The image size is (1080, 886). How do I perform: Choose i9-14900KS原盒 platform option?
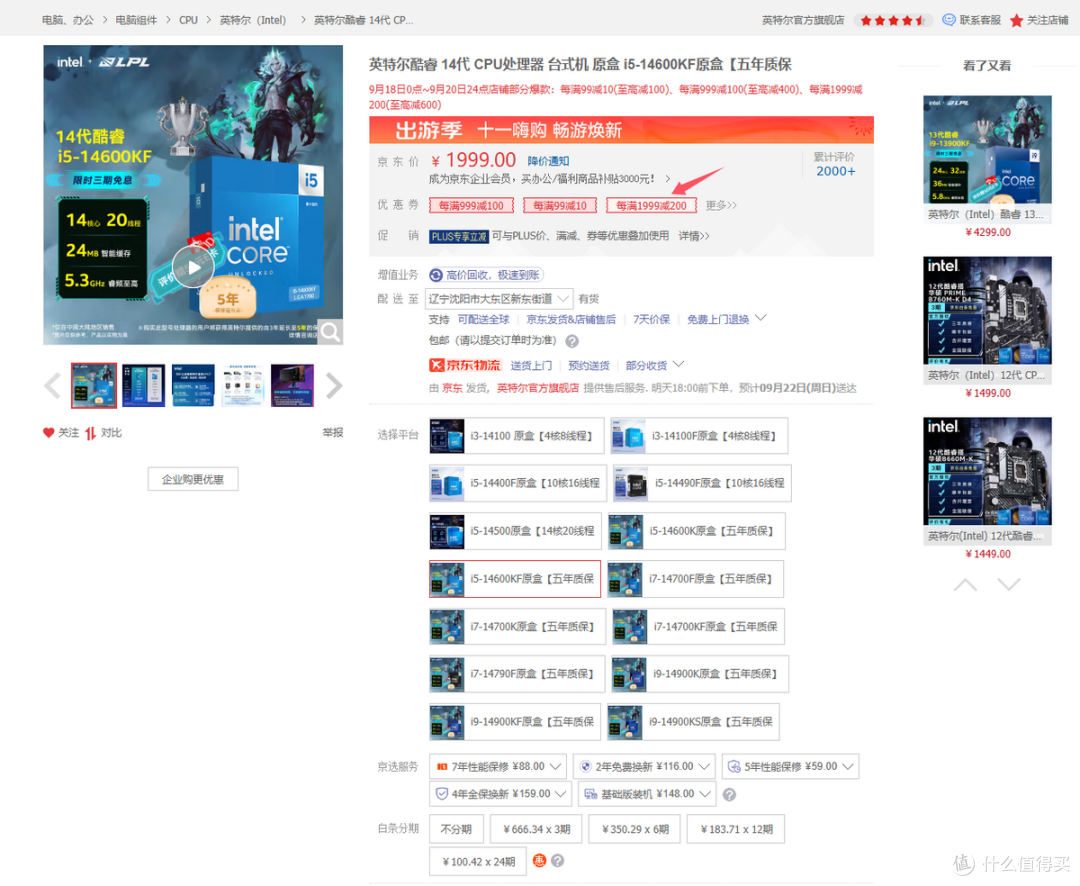click(x=694, y=722)
